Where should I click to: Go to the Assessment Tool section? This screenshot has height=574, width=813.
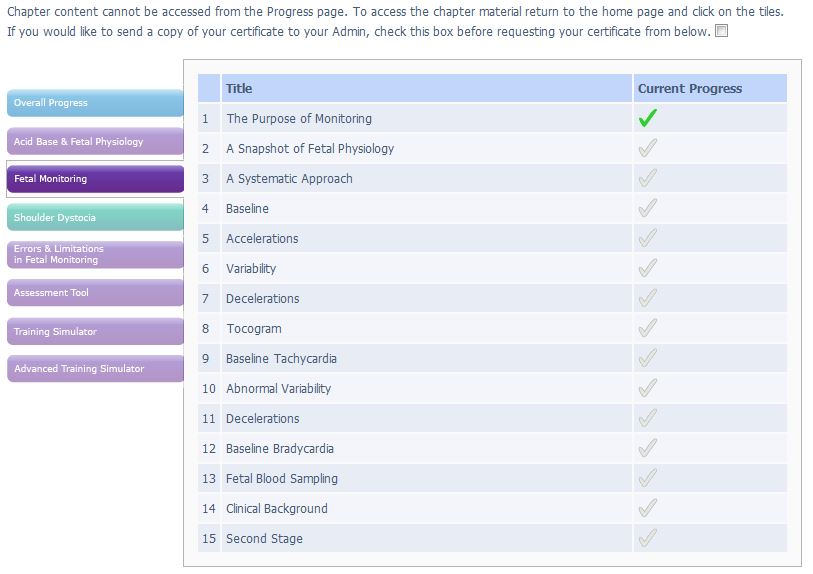[x=95, y=293]
